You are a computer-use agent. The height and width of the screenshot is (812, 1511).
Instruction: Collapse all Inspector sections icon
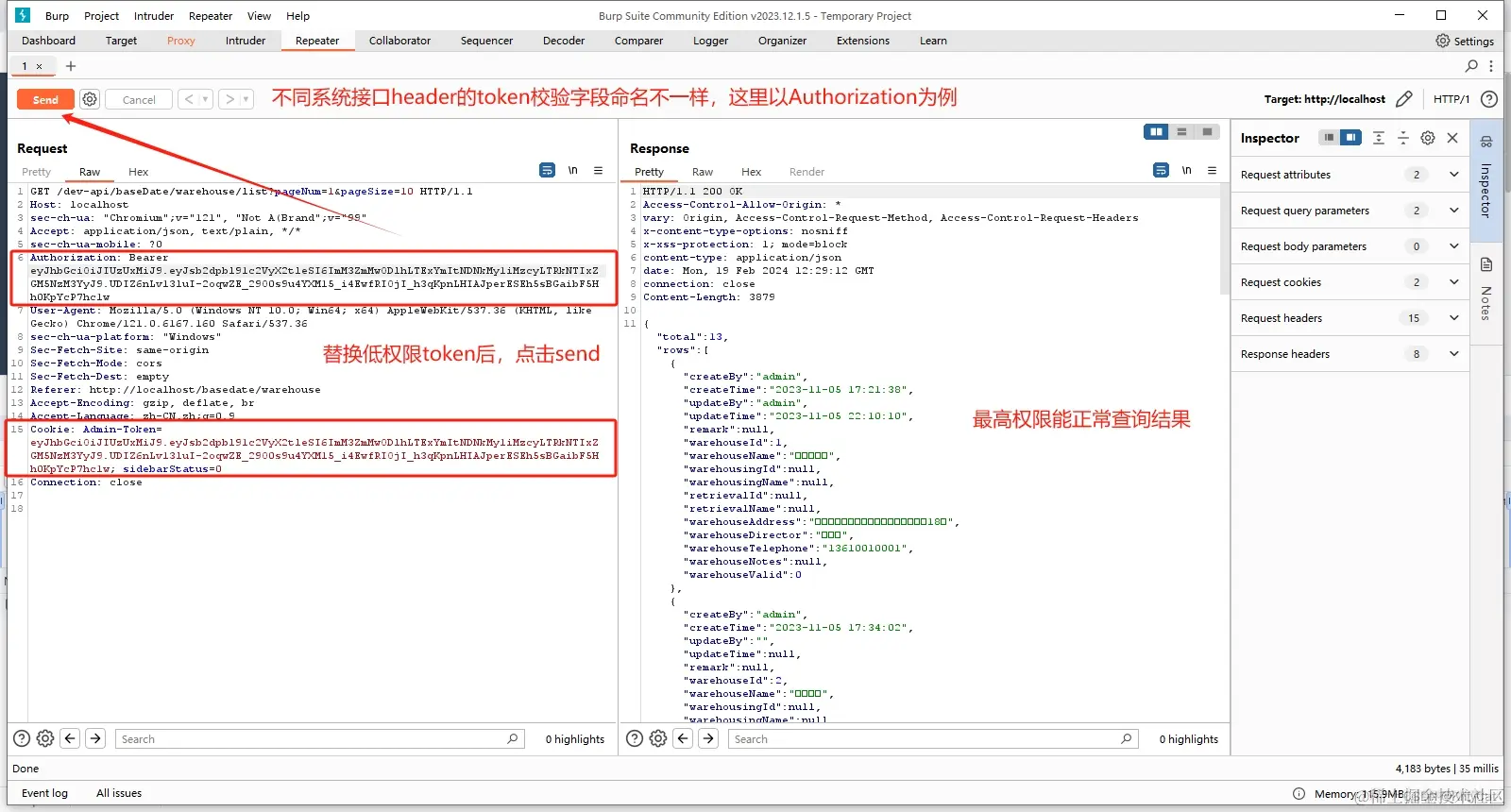coord(1403,138)
